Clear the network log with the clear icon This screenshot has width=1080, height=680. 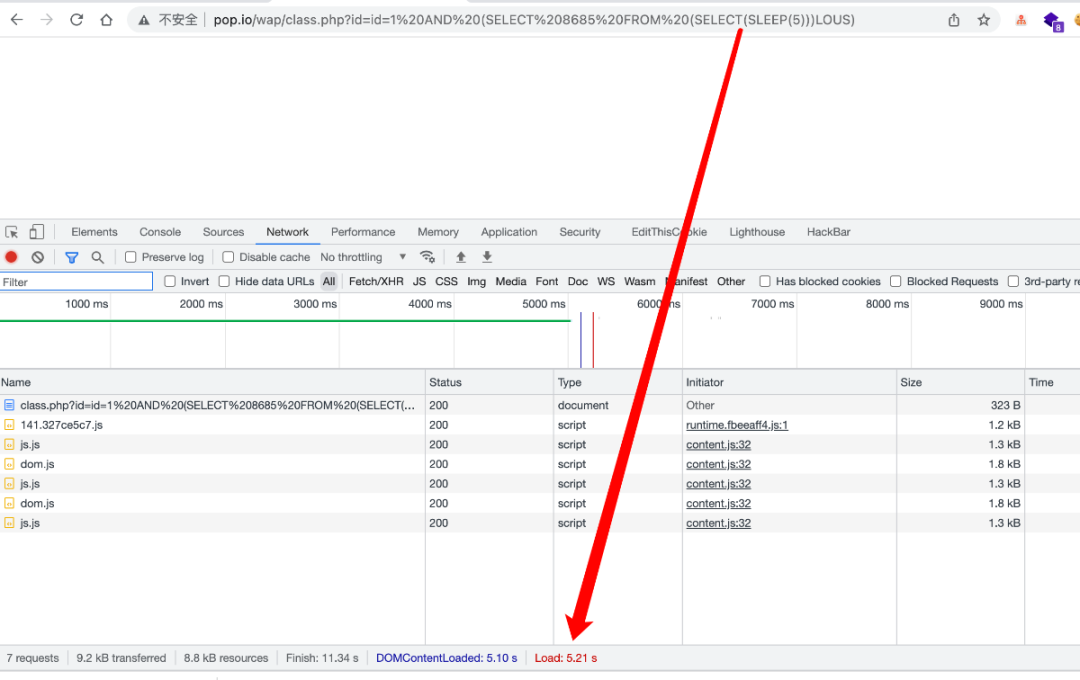pos(38,257)
